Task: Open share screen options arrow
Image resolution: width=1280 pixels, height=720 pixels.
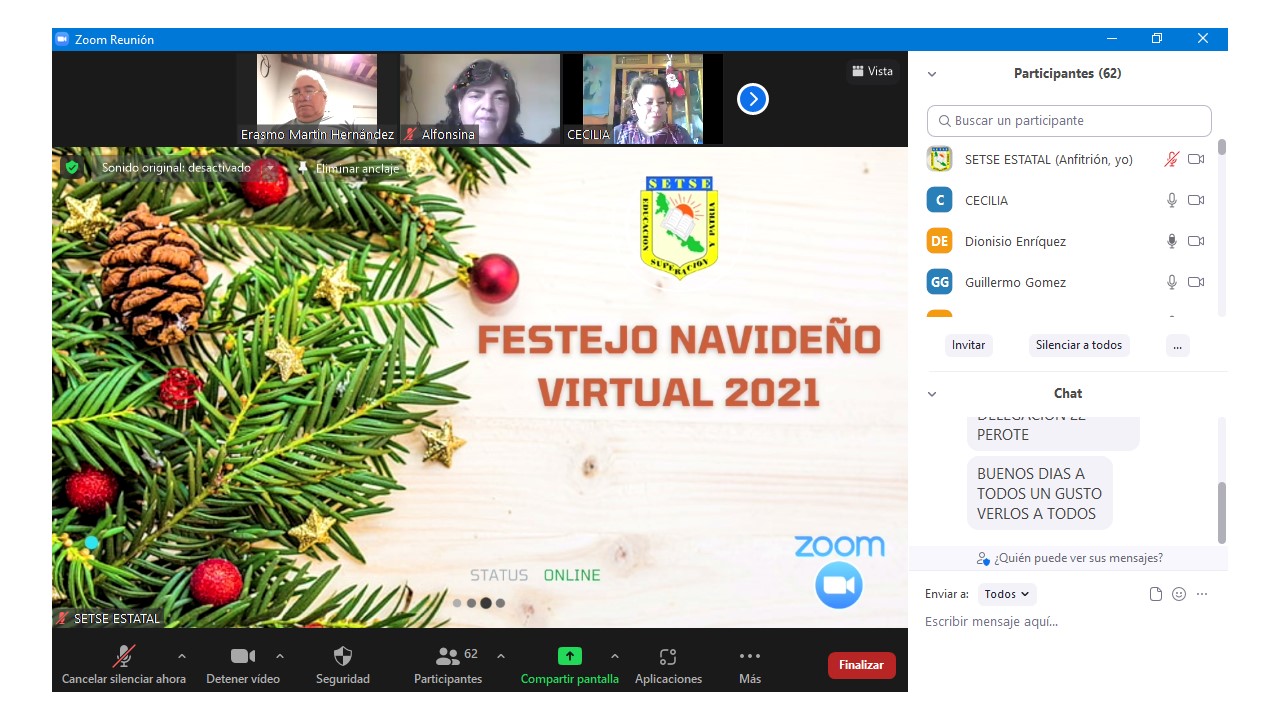Action: pos(615,656)
